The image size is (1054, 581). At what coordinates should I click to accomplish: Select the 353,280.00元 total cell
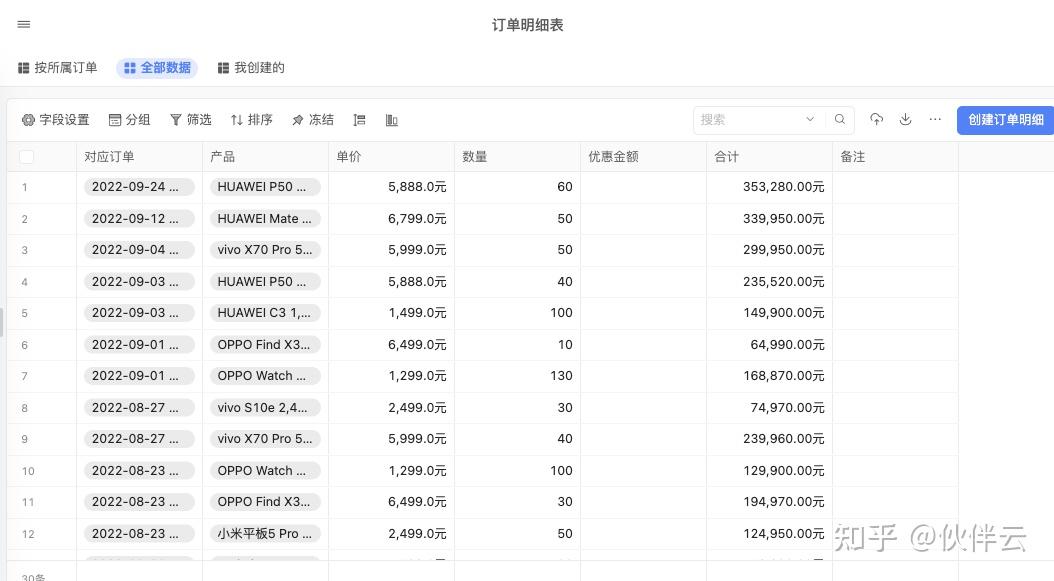click(x=770, y=187)
